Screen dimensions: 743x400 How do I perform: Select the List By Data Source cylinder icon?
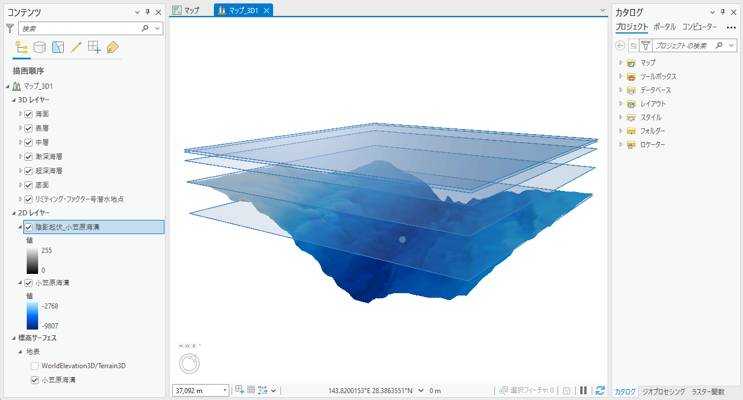(x=40, y=47)
